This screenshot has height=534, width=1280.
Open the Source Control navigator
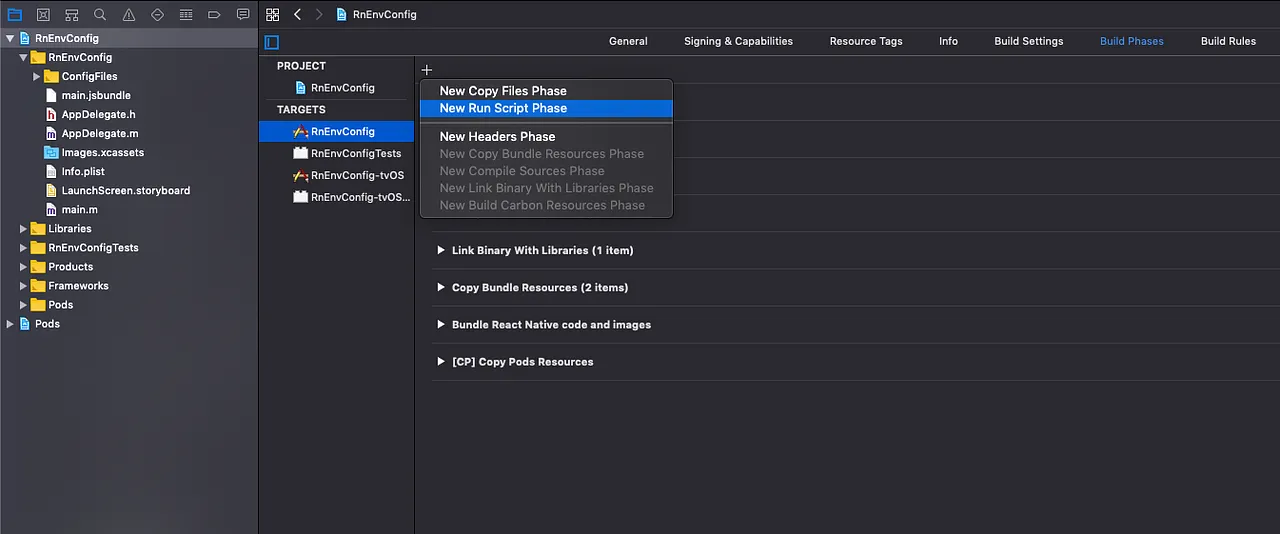43,15
